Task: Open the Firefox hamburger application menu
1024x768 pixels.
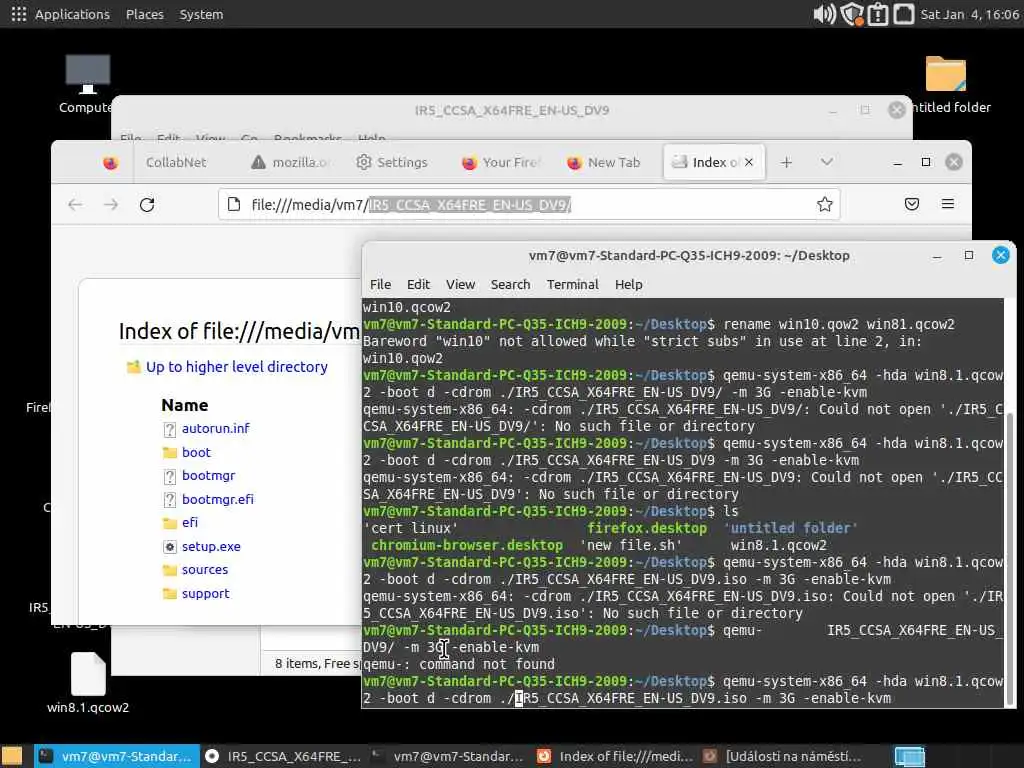Action: (948, 204)
